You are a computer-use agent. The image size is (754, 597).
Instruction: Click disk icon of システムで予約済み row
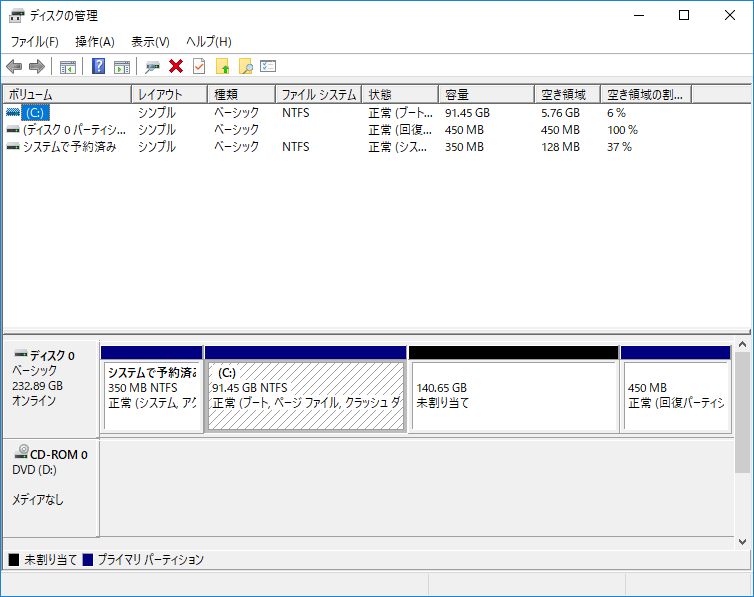tap(13, 147)
